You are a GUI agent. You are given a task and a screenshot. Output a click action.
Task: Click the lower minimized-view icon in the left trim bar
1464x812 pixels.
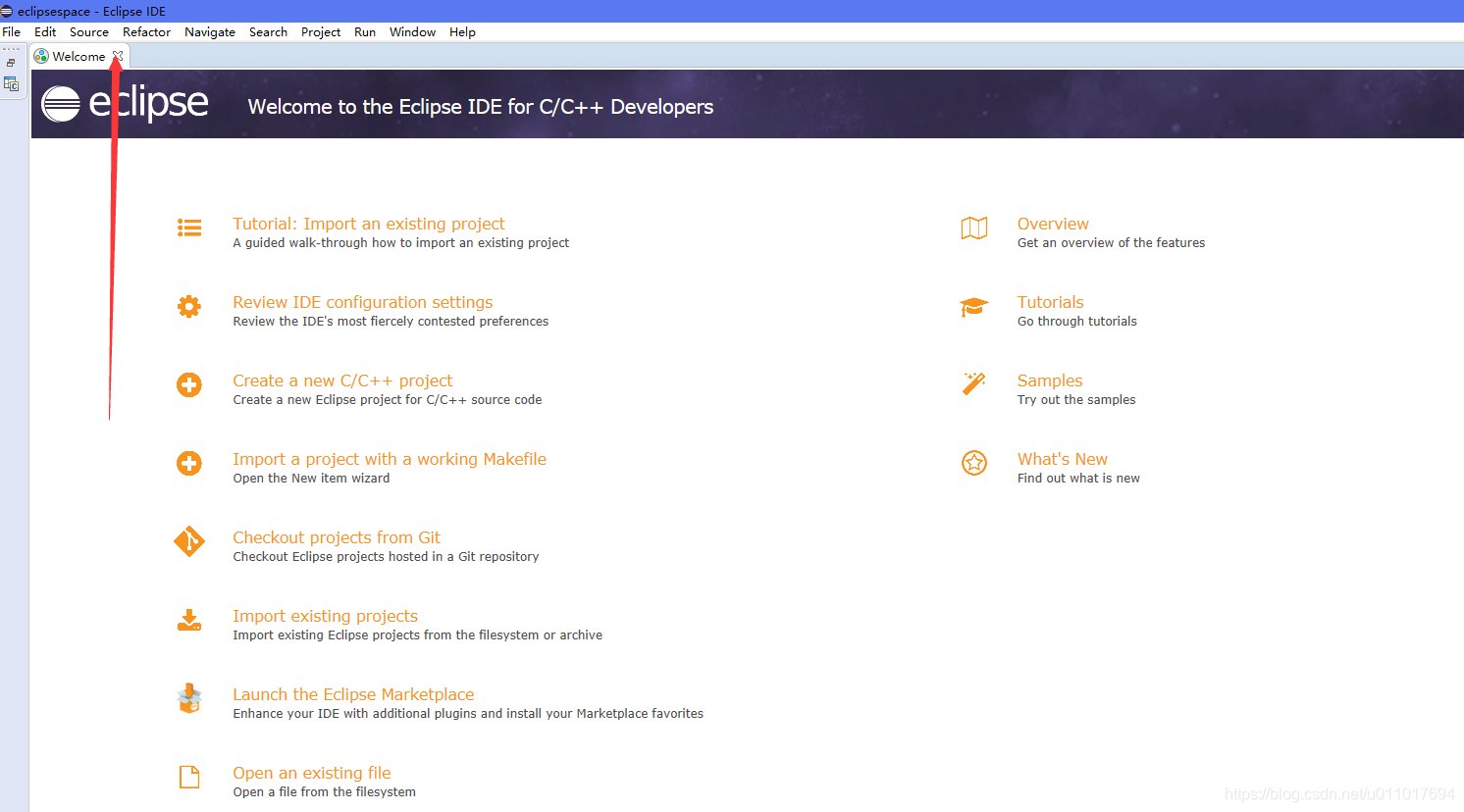pos(11,84)
